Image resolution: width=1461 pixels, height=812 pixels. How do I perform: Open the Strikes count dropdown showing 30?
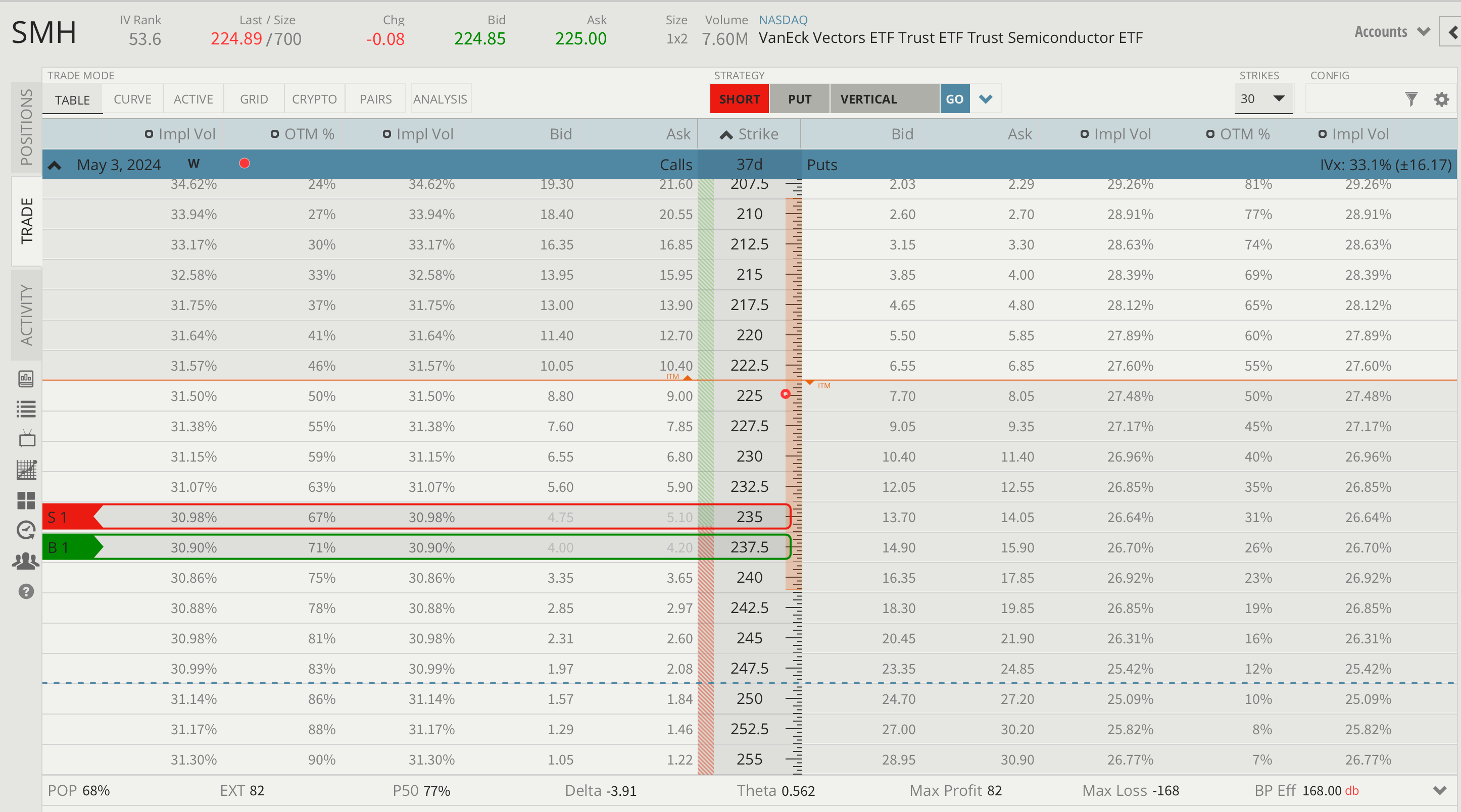point(1263,98)
